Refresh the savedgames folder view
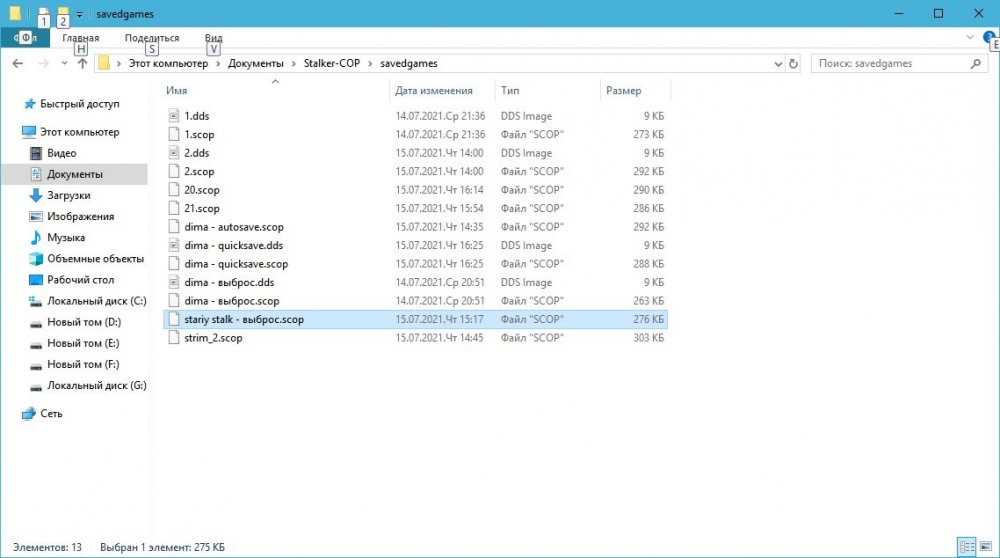 (x=793, y=63)
